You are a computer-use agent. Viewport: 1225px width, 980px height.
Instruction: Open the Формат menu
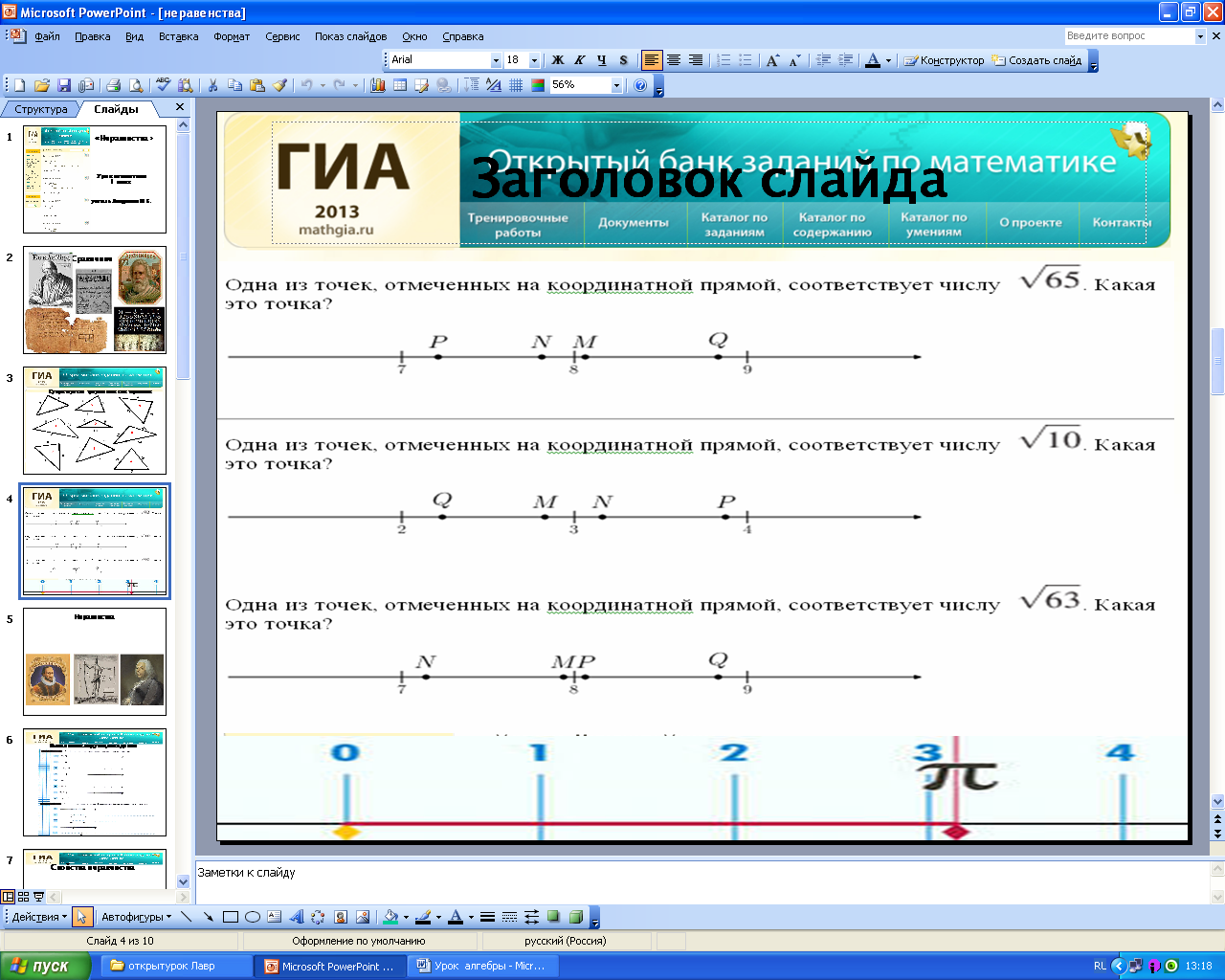(x=232, y=36)
